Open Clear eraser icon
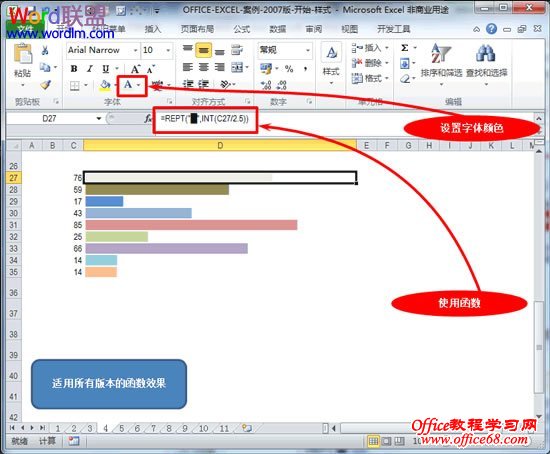The image size is (550, 454). (x=405, y=79)
